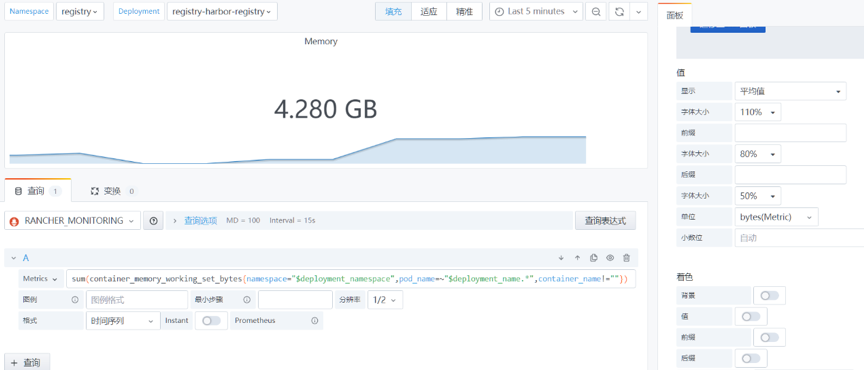This screenshot has width=864, height=370.
Task: Open the Metrics dropdown
Action: (x=40, y=279)
